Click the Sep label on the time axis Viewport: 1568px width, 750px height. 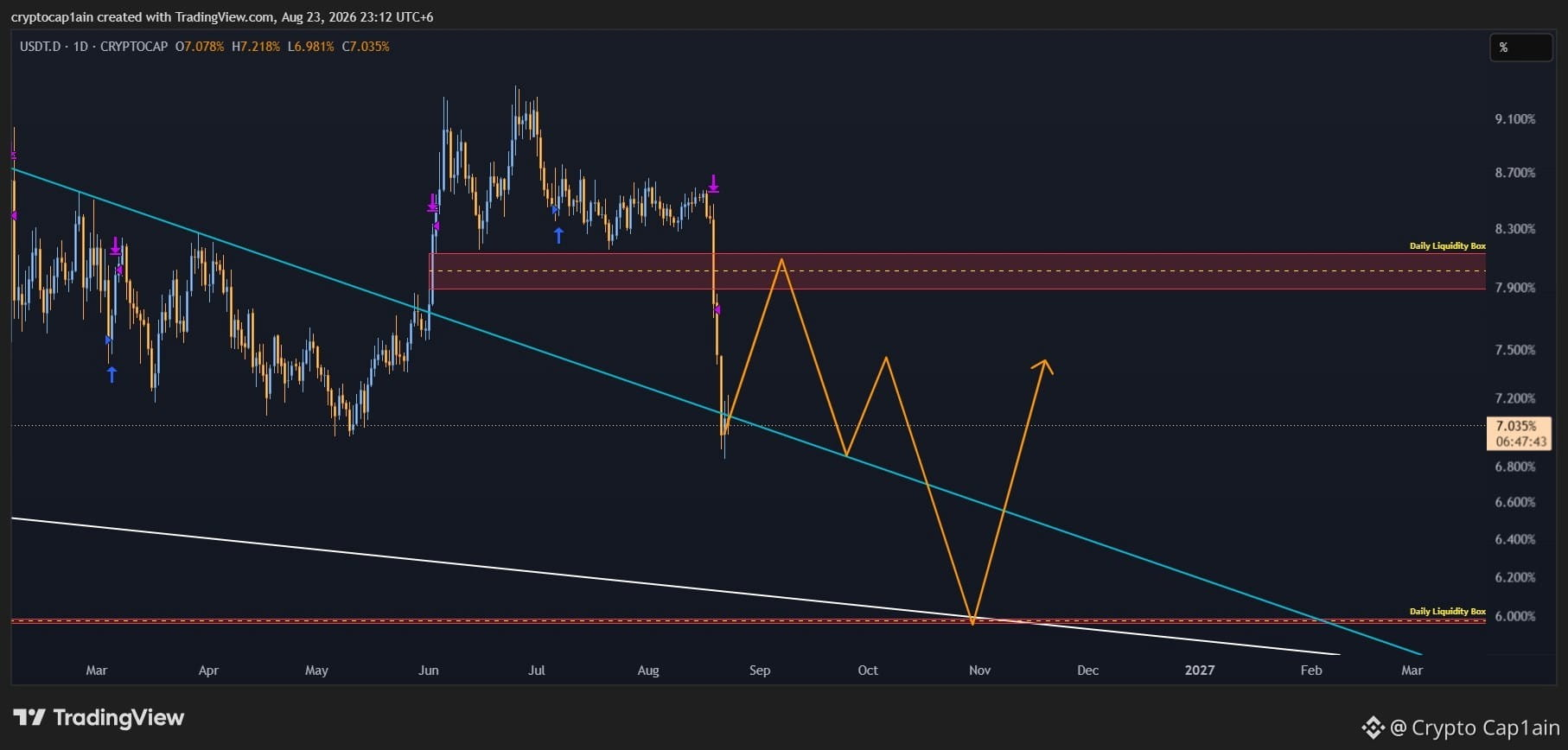760,671
